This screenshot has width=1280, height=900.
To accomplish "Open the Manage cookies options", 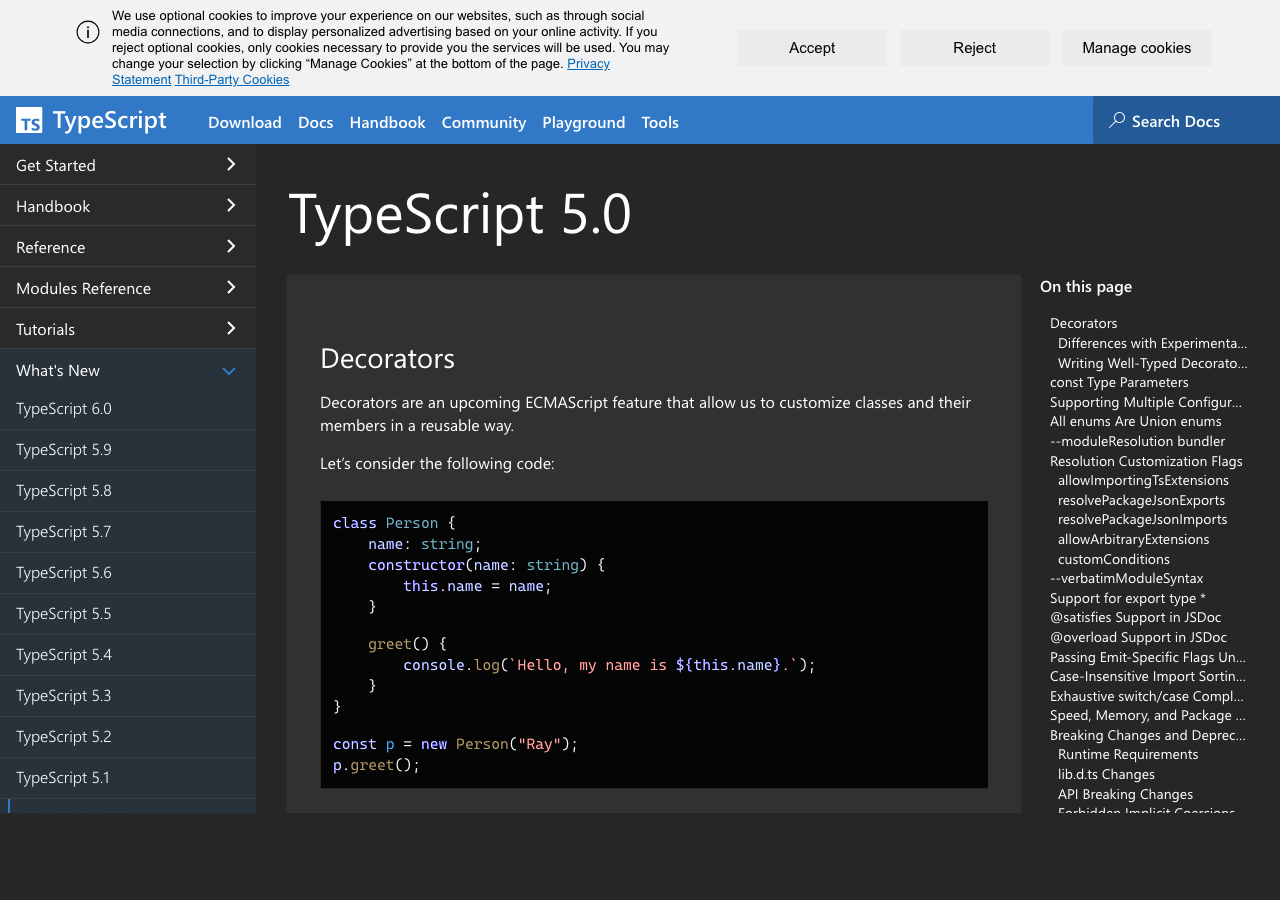I will tap(1136, 47).
